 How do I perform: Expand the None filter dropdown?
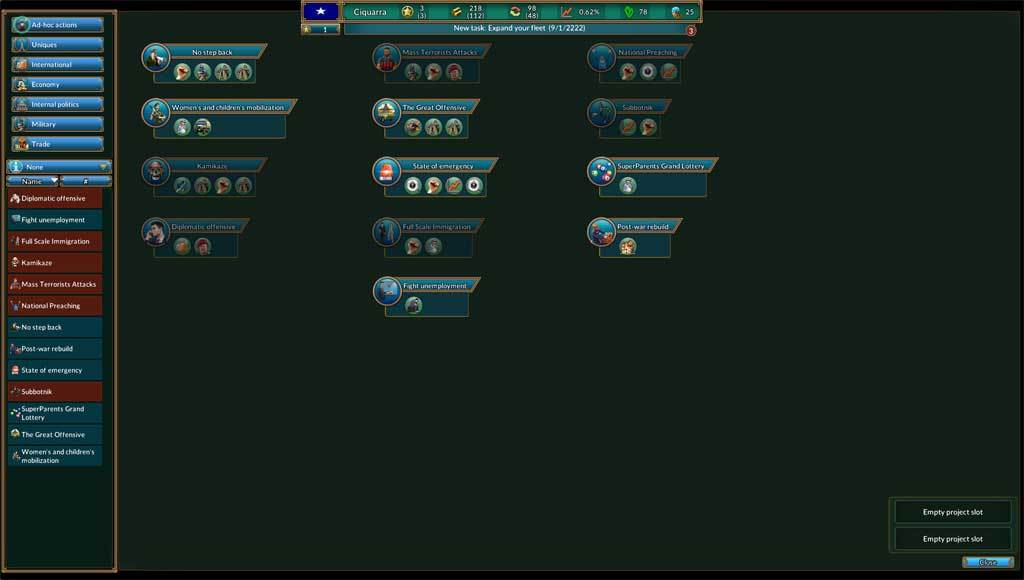click(59, 167)
